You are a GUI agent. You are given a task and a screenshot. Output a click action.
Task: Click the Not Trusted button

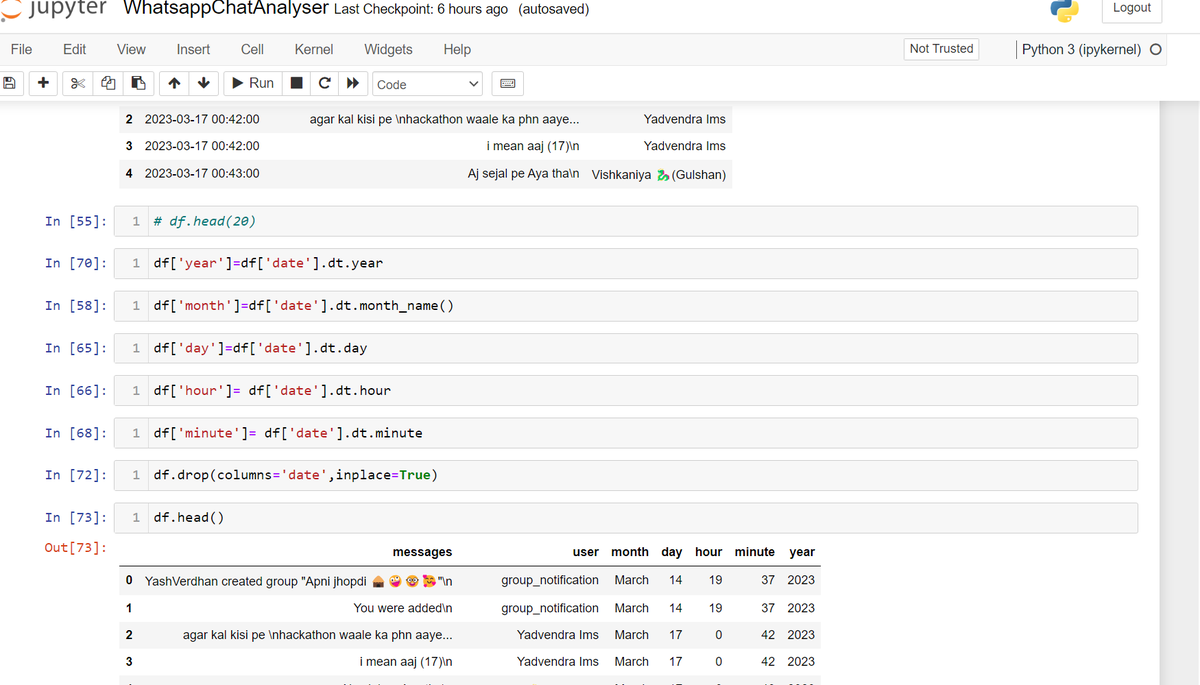tap(941, 48)
